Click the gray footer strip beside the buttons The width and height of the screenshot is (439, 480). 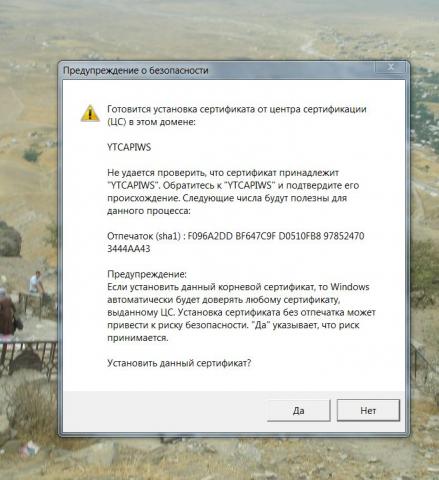point(165,411)
